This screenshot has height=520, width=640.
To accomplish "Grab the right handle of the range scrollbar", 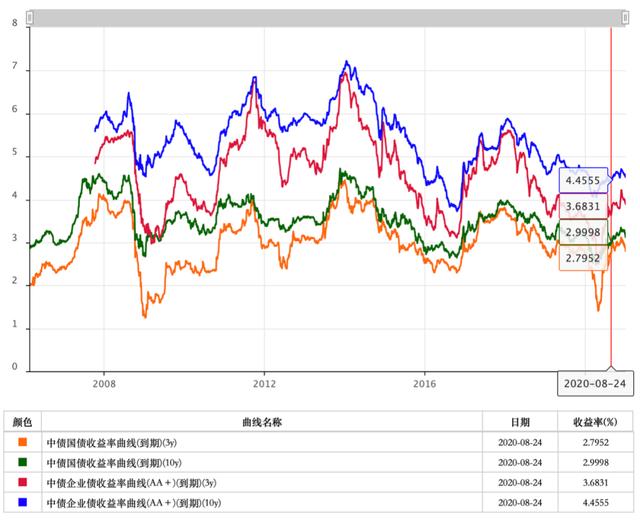I will coord(625,18).
